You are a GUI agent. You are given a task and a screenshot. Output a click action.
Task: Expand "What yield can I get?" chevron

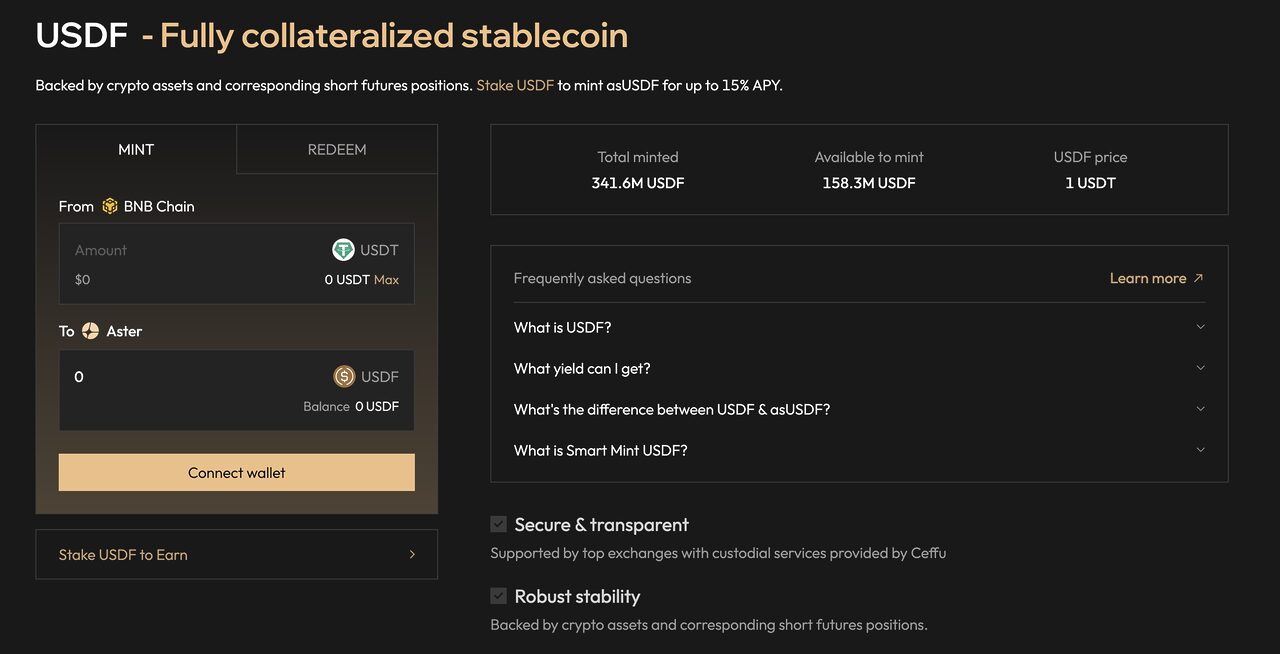(1200, 368)
